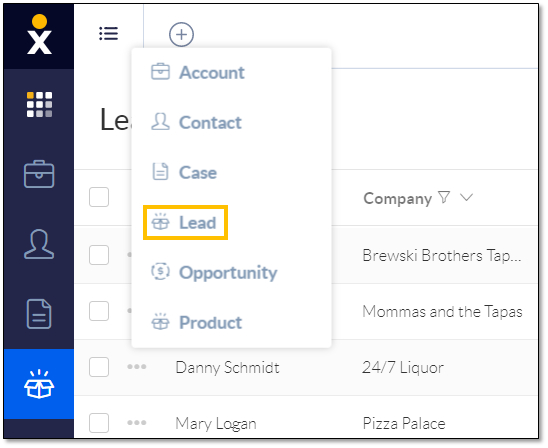Check the Mary Logan row checkbox
This screenshot has width=548, height=448.
click(99, 423)
